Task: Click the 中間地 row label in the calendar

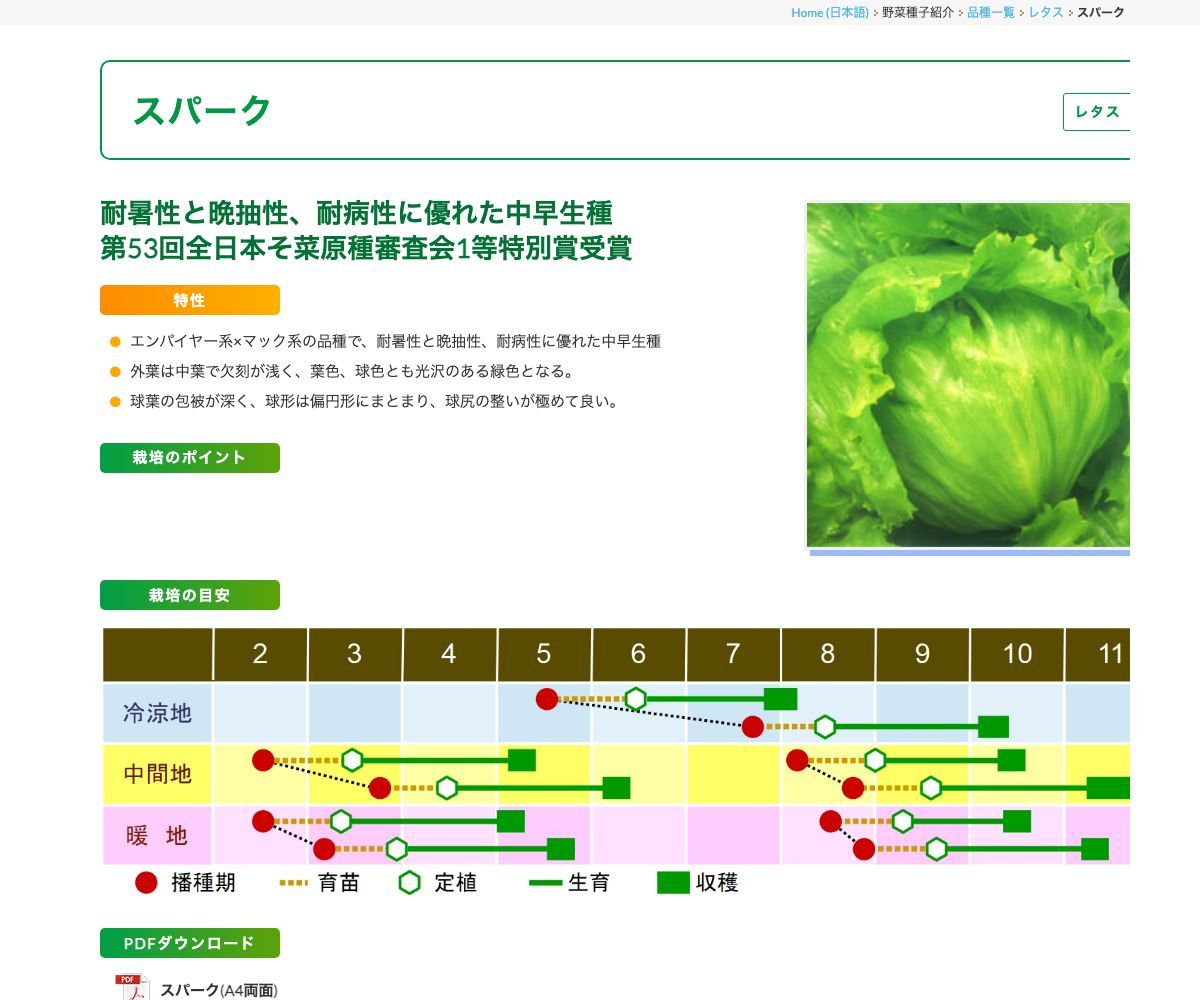Action: (x=155, y=773)
